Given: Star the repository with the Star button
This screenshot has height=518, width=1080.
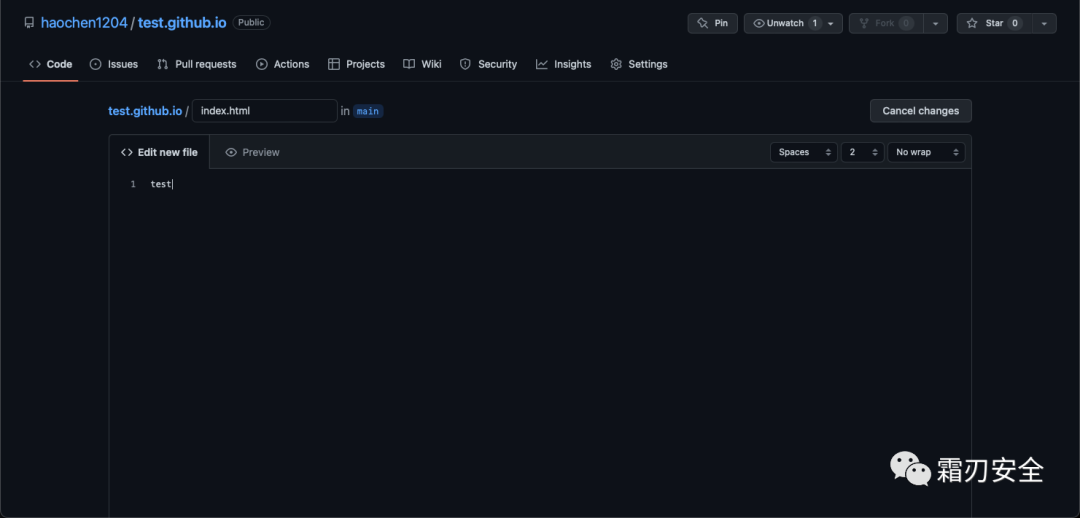Looking at the screenshot, I should tap(994, 23).
